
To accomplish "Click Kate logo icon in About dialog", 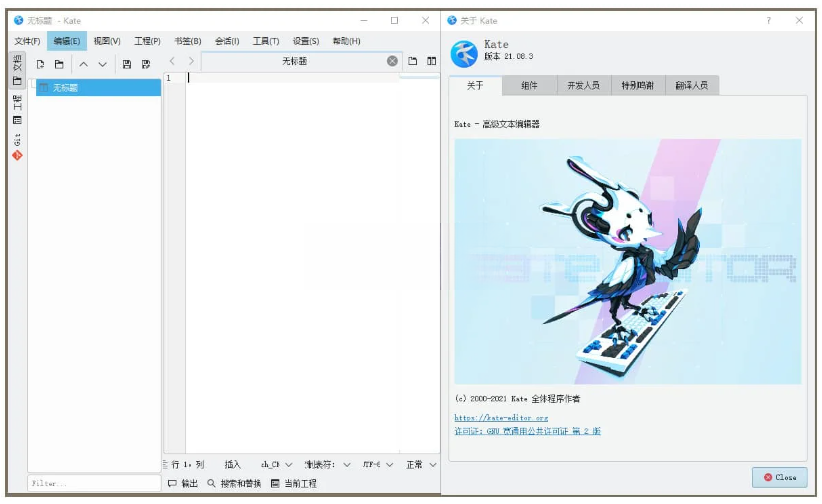I will coord(464,53).
